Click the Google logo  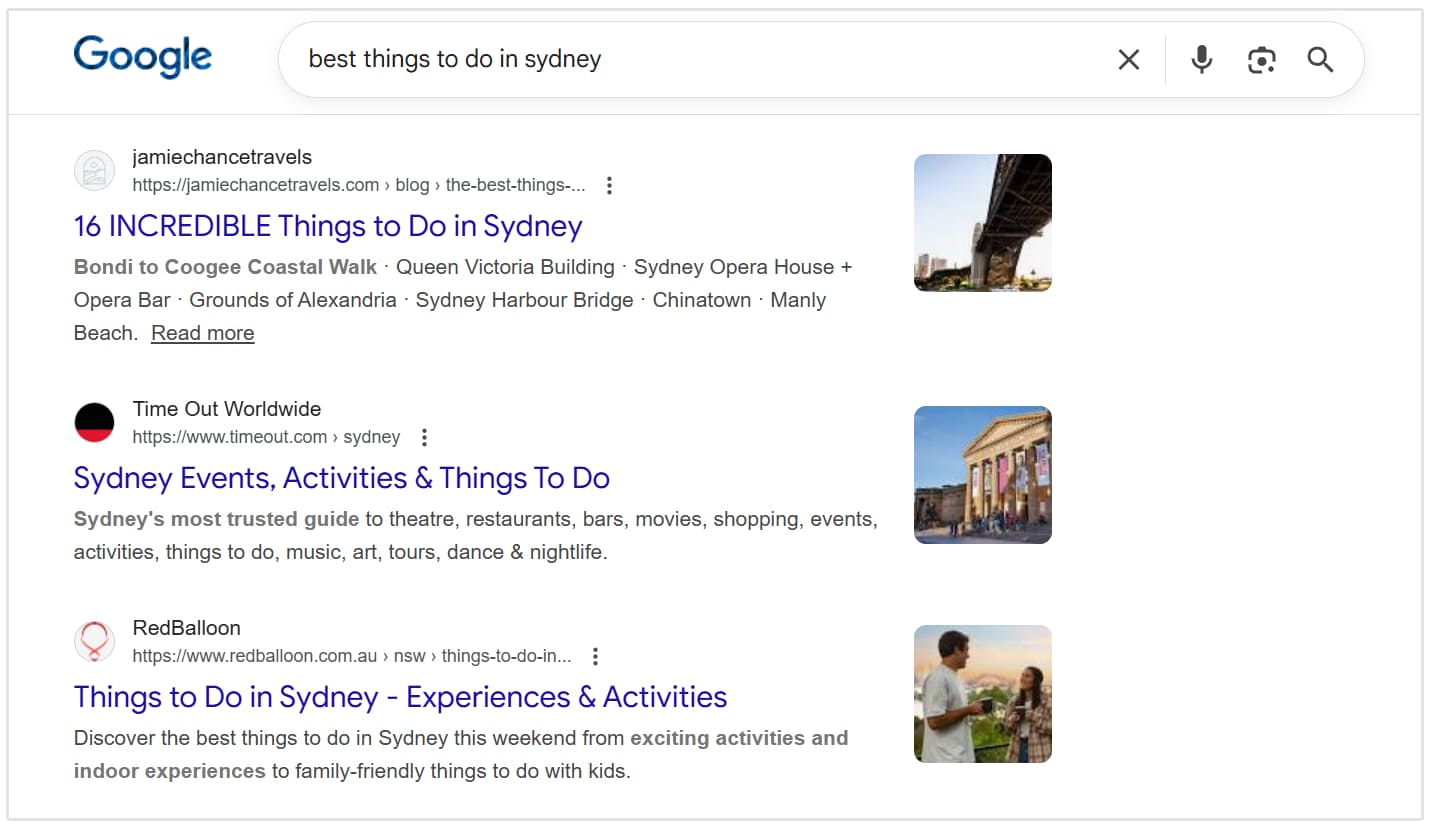[142, 57]
